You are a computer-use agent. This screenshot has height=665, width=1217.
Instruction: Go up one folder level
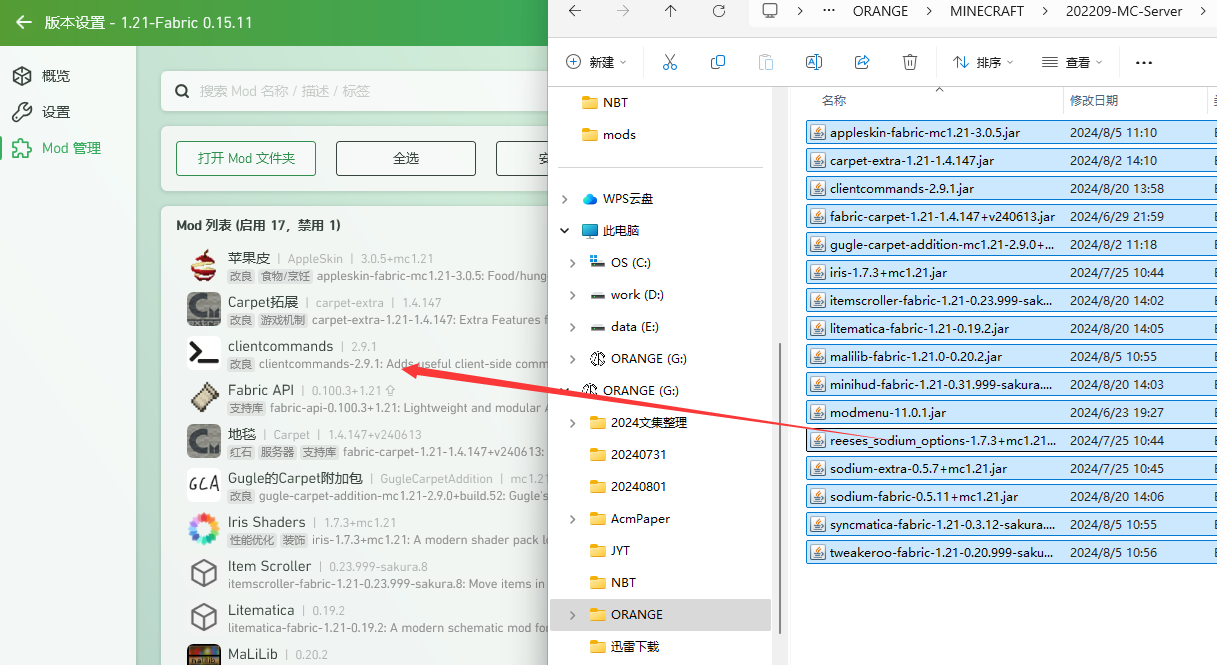tap(670, 11)
